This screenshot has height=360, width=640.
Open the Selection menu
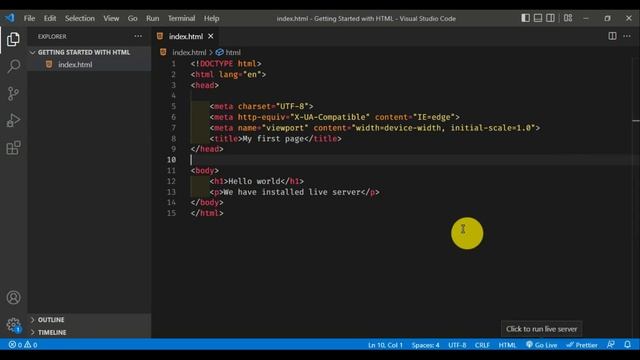tap(80, 18)
